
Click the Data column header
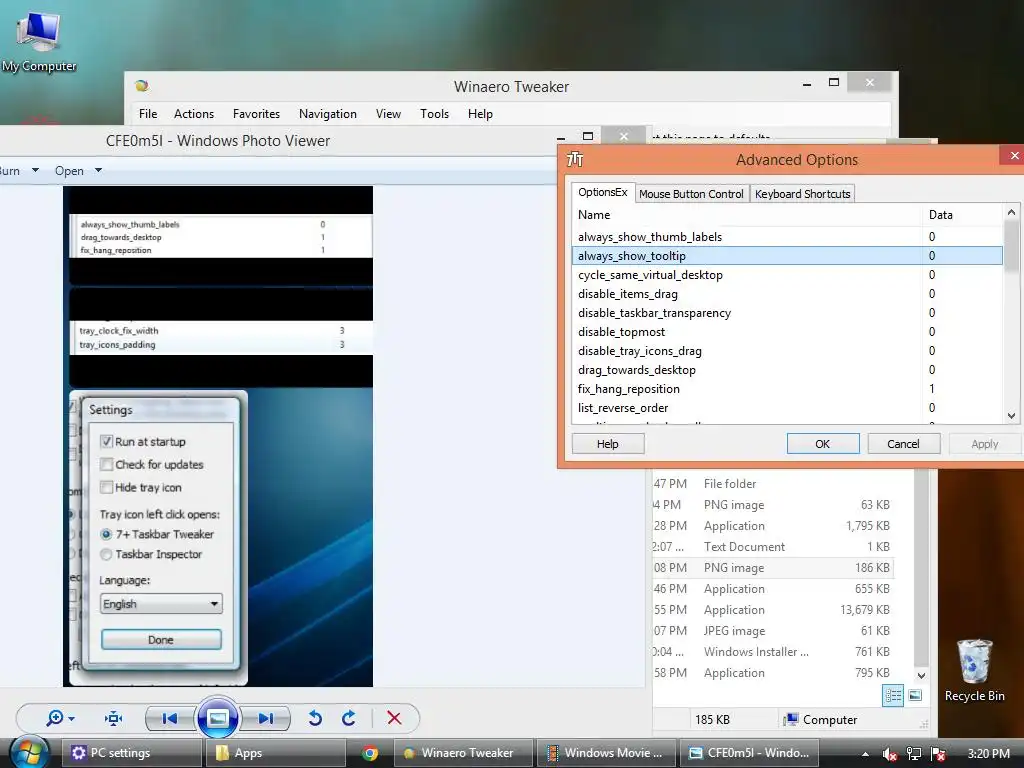tap(963, 215)
